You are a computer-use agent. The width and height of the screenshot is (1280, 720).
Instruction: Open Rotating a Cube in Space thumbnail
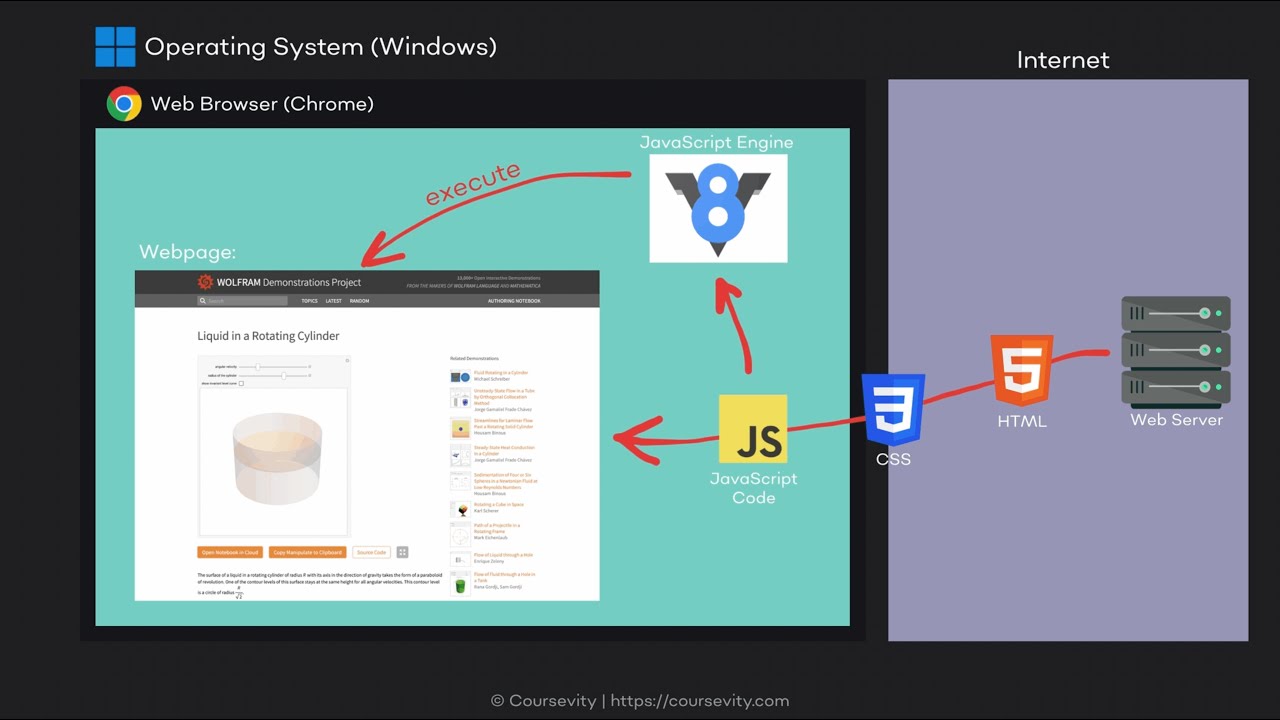tap(460, 509)
